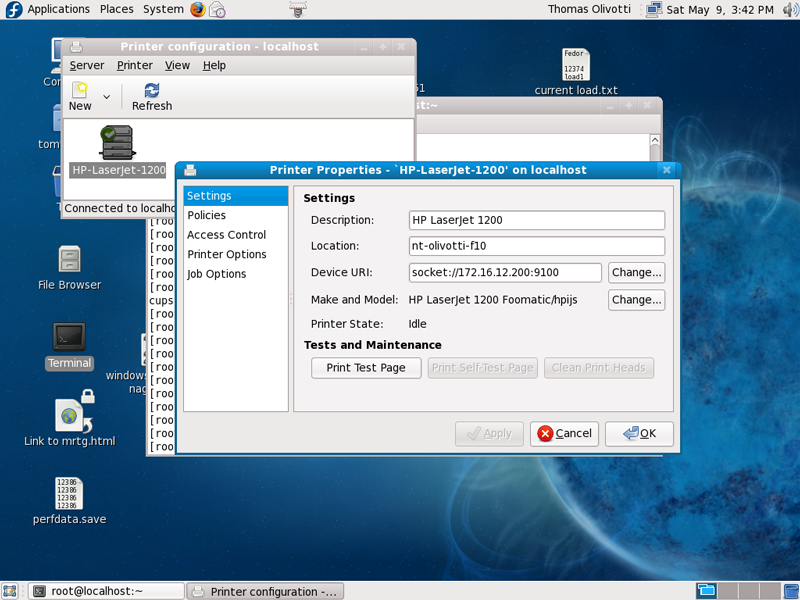Click the terminal window scrollbar up arrow
The width and height of the screenshot is (800, 600).
coord(655,140)
